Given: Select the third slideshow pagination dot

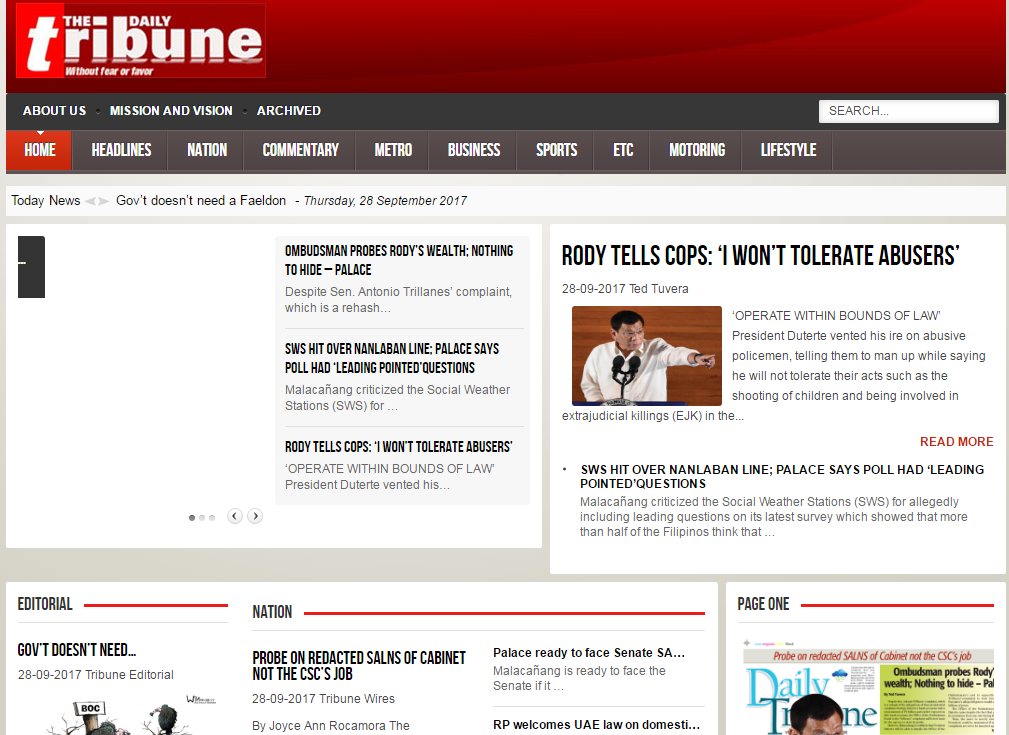Looking at the screenshot, I should tap(212, 518).
